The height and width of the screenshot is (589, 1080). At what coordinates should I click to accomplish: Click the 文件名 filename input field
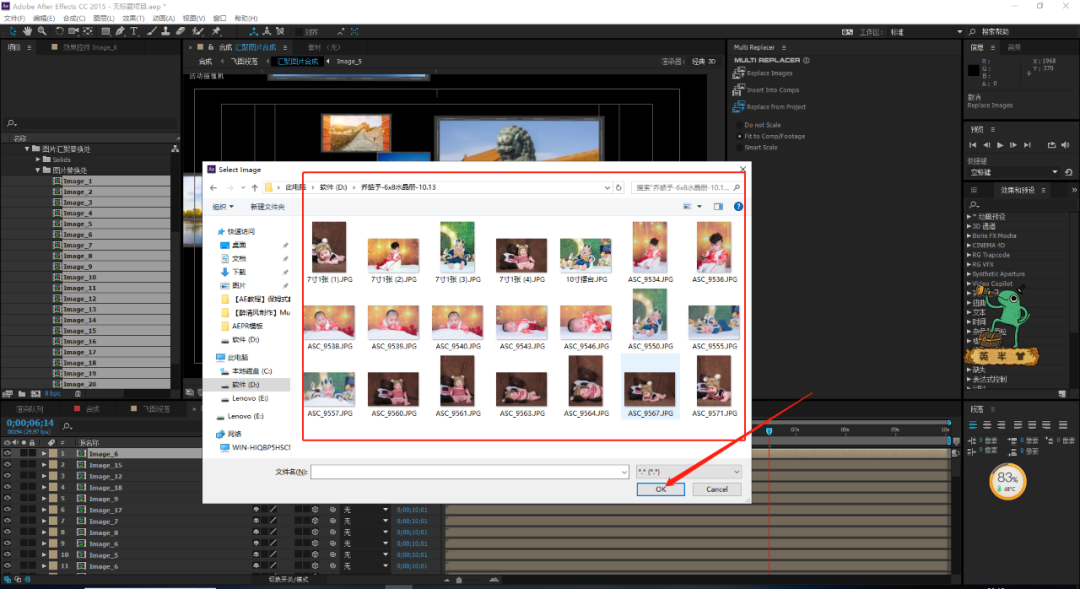point(469,472)
